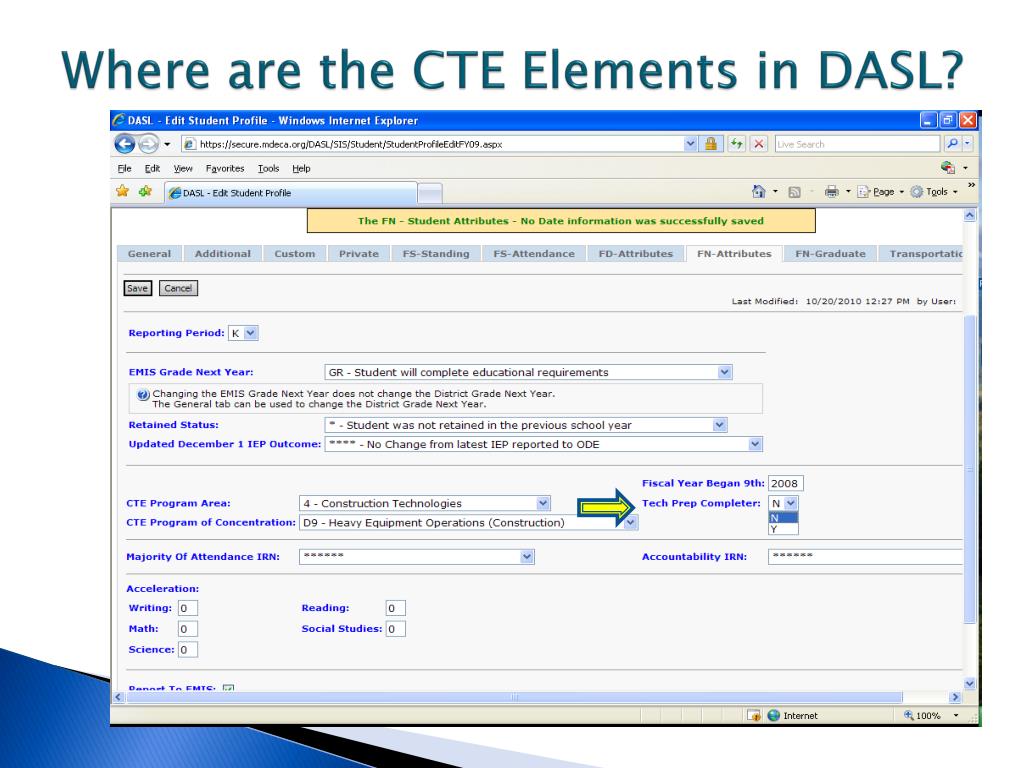1024x768 pixels.
Task: Click the toolbar chevron for more commands
Action: click(x=972, y=185)
